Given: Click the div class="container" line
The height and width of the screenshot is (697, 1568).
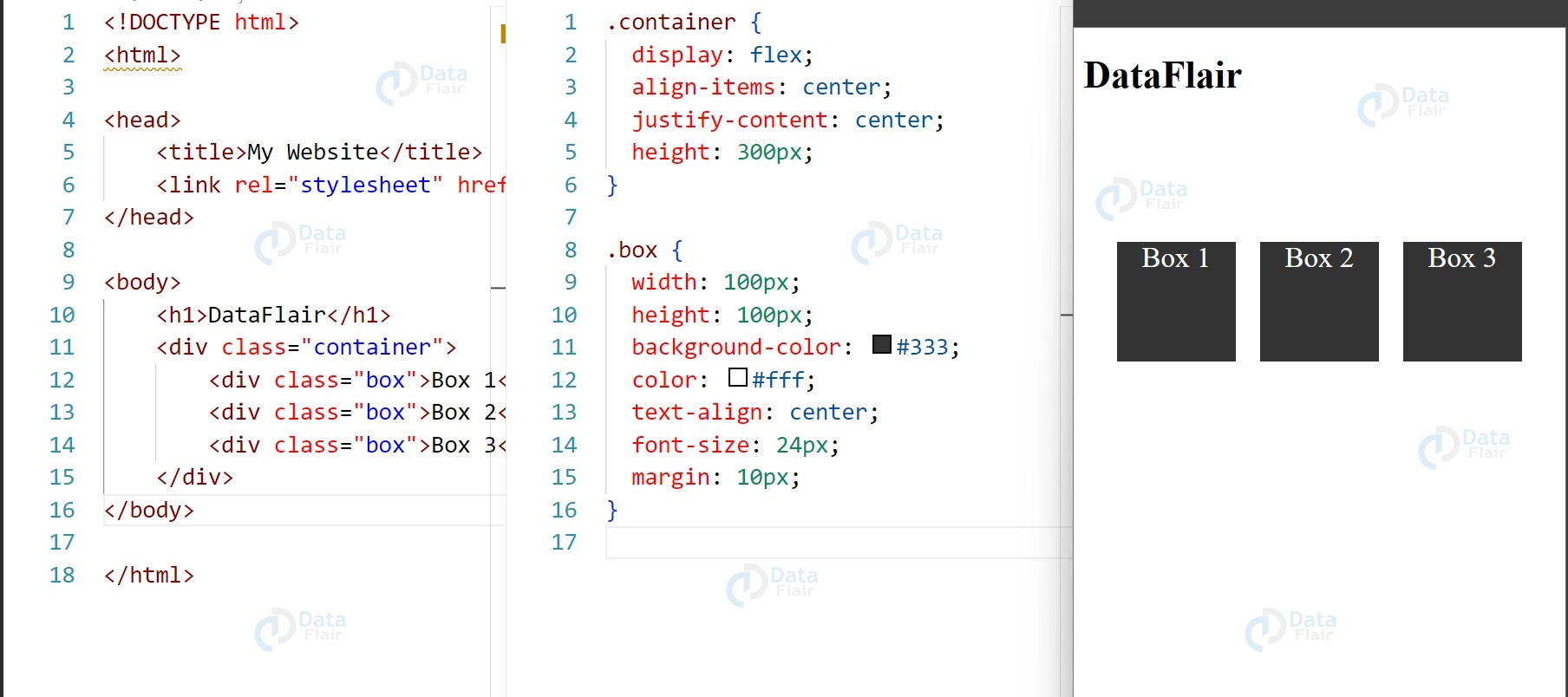Looking at the screenshot, I should click(306, 347).
